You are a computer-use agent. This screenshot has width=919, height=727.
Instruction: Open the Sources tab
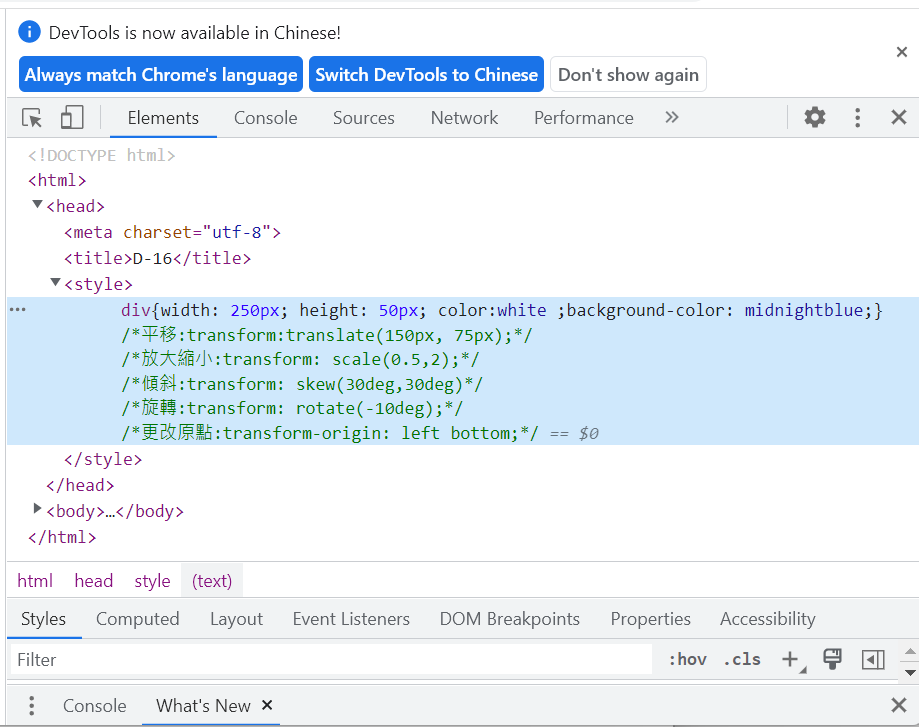[363, 118]
